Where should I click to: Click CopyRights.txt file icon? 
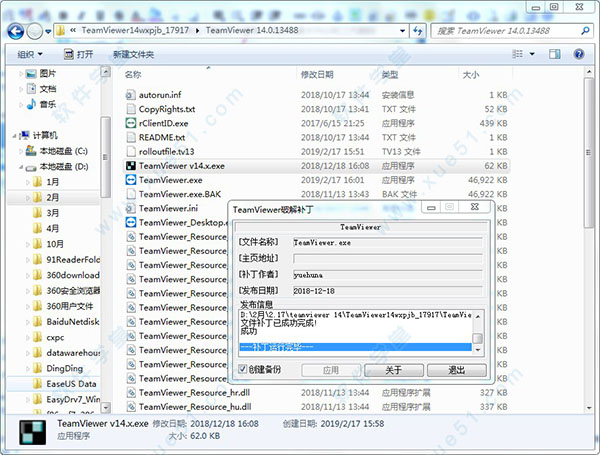click(131, 109)
